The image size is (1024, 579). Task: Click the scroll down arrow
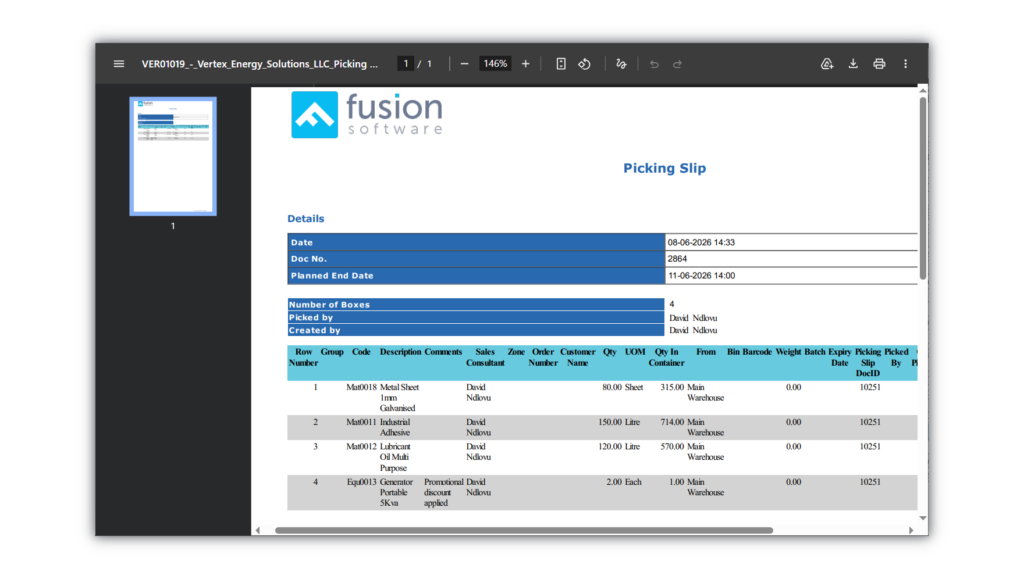923,518
